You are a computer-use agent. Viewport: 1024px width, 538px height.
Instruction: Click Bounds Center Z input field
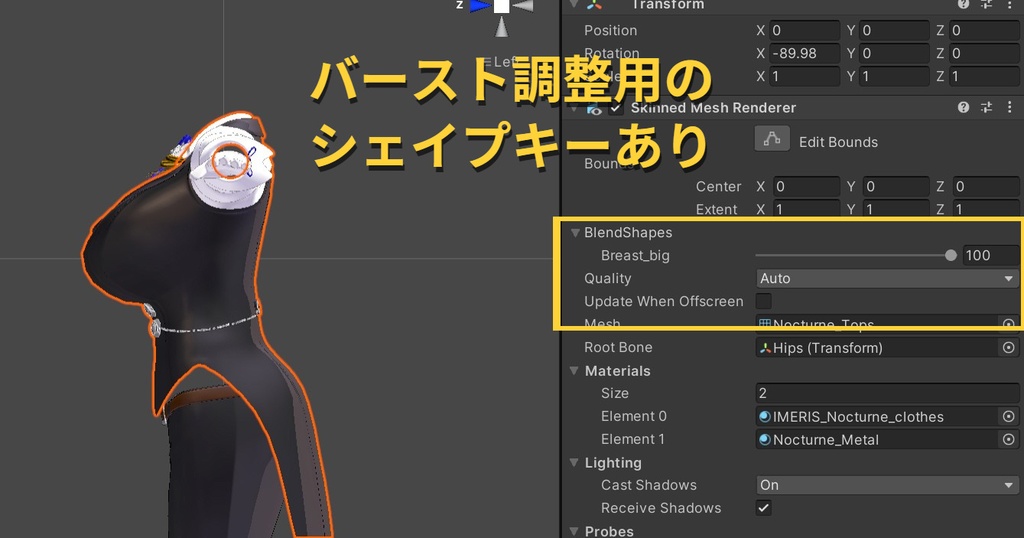(x=986, y=186)
